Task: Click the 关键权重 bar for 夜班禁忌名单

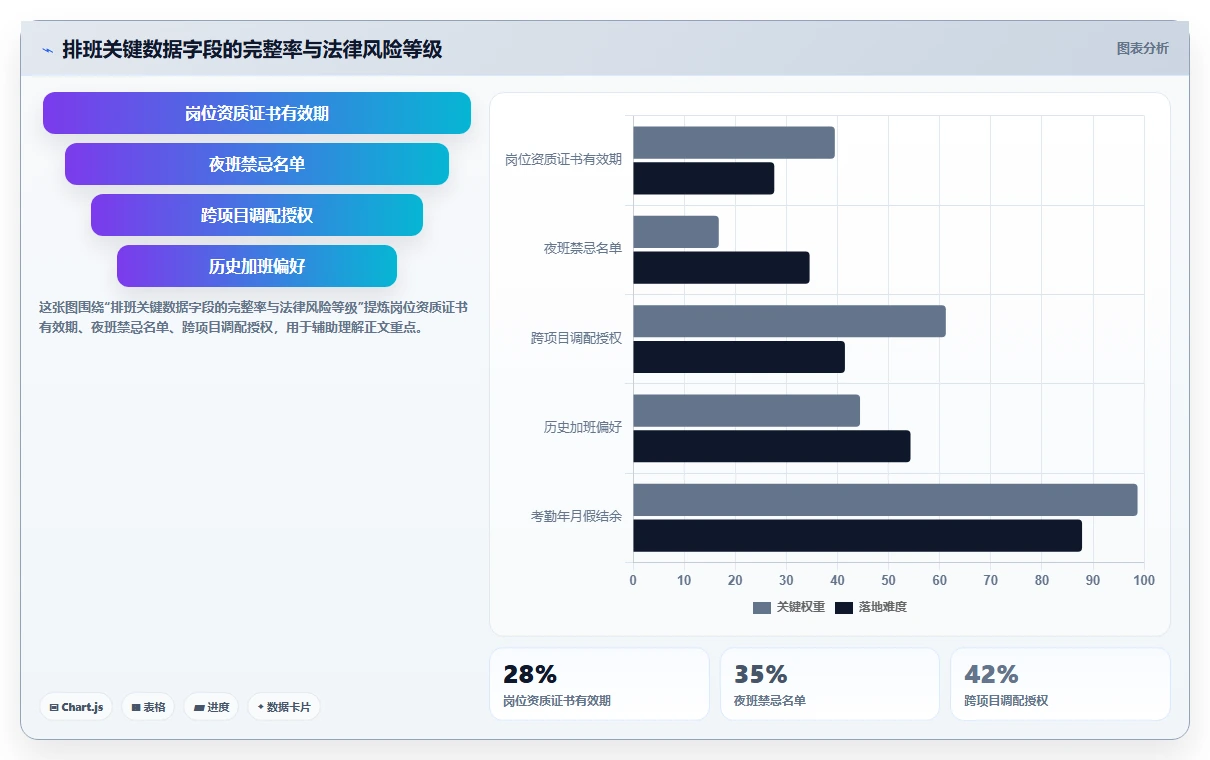Action: pos(676,232)
